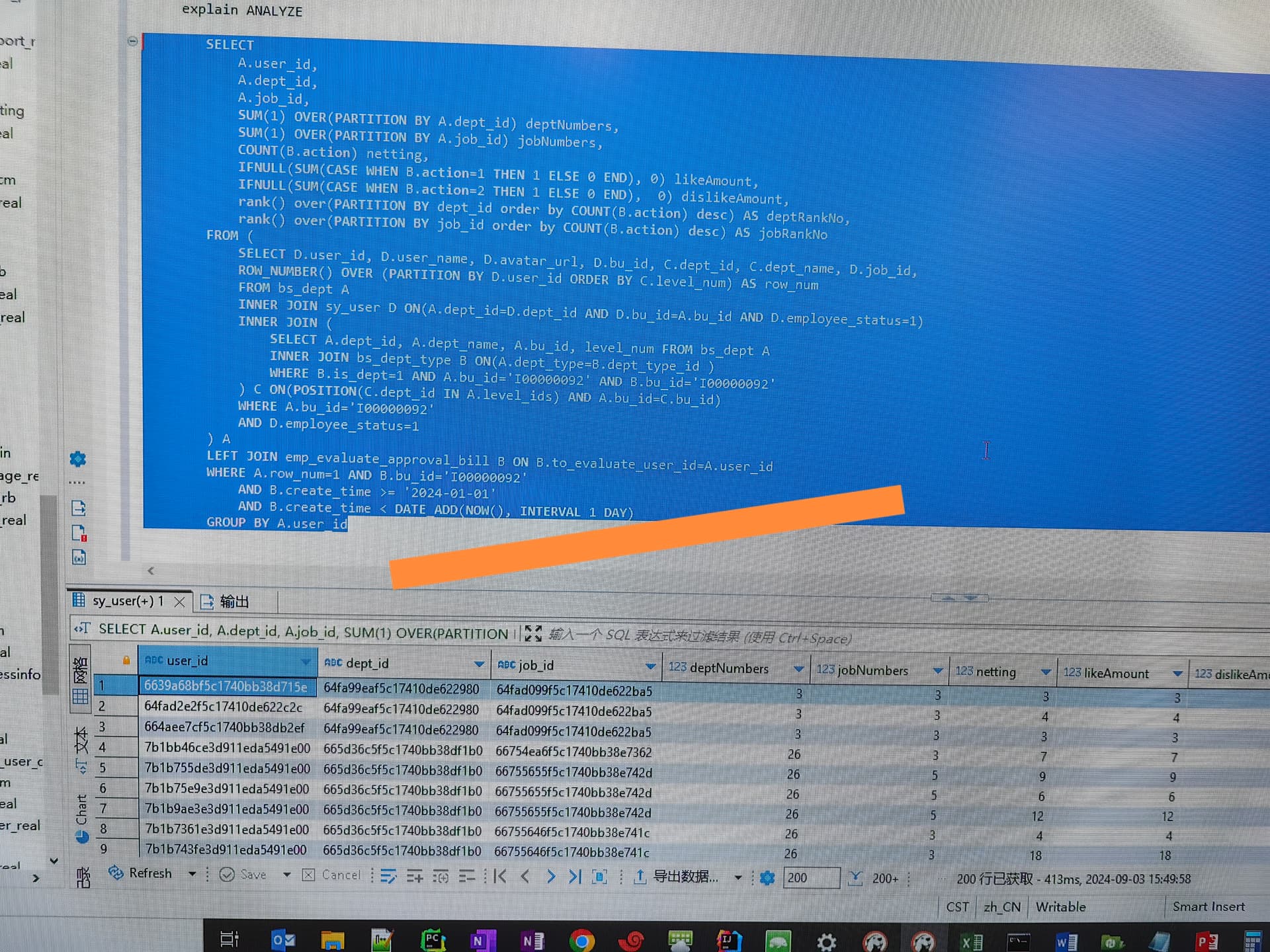Click the blue gear in the editor sidebar

(78, 459)
